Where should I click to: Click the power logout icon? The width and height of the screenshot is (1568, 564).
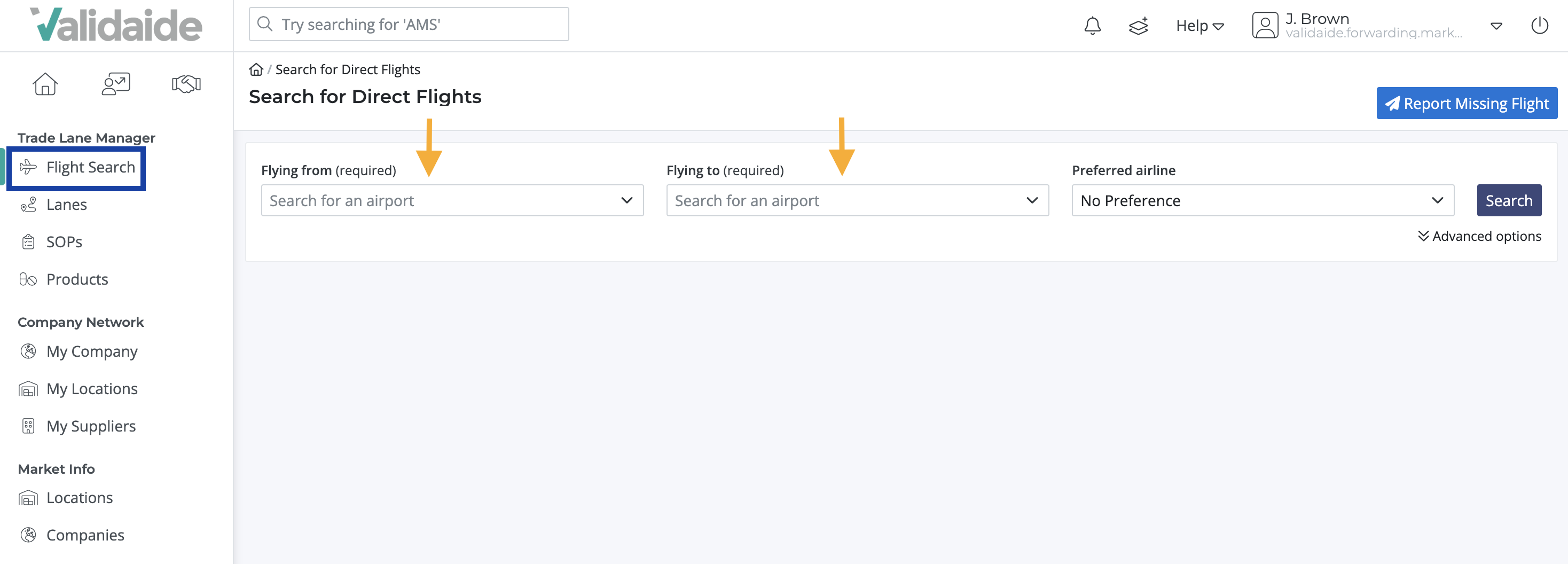click(x=1539, y=26)
